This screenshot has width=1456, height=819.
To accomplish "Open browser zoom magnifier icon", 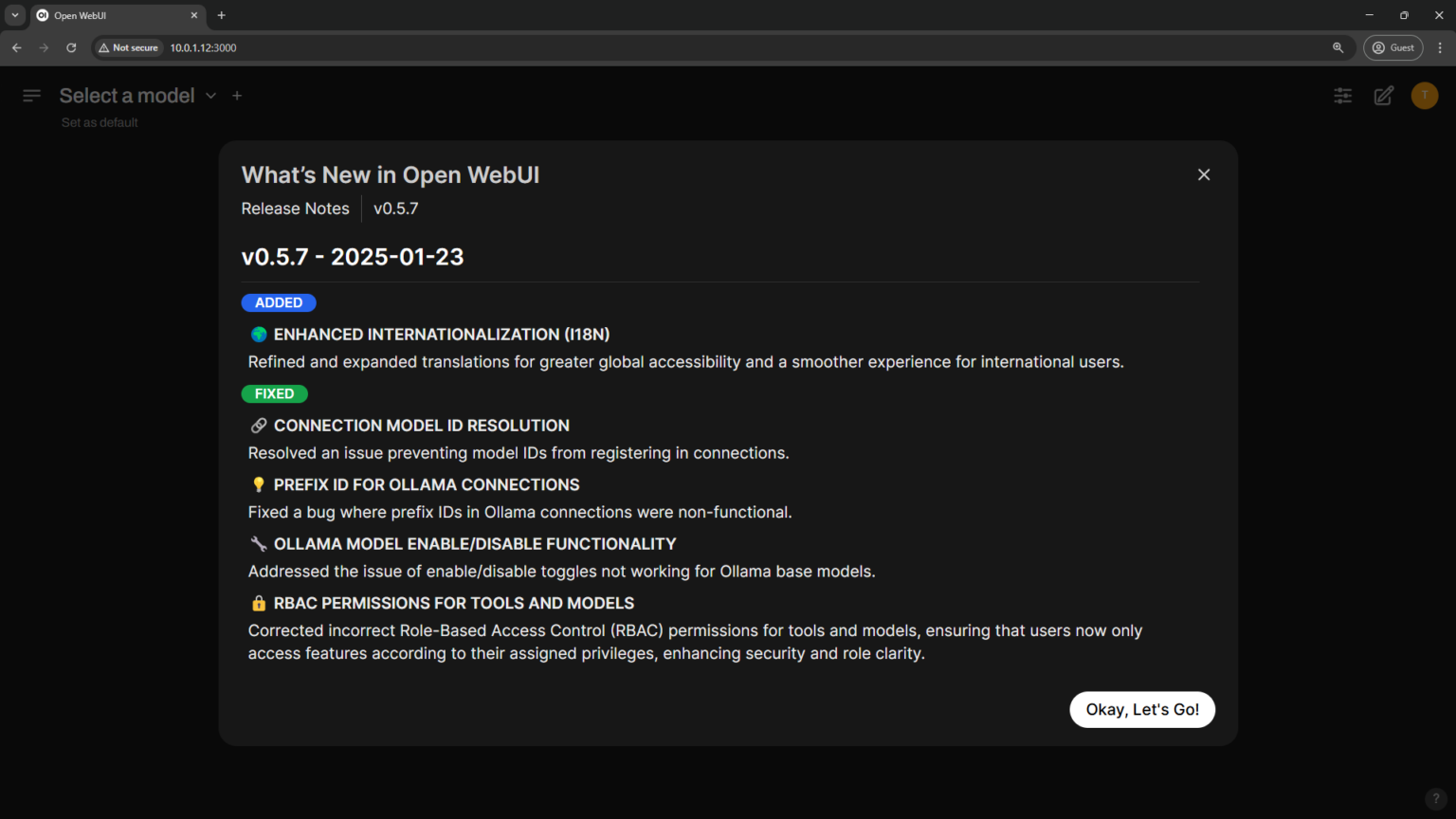I will [1338, 47].
